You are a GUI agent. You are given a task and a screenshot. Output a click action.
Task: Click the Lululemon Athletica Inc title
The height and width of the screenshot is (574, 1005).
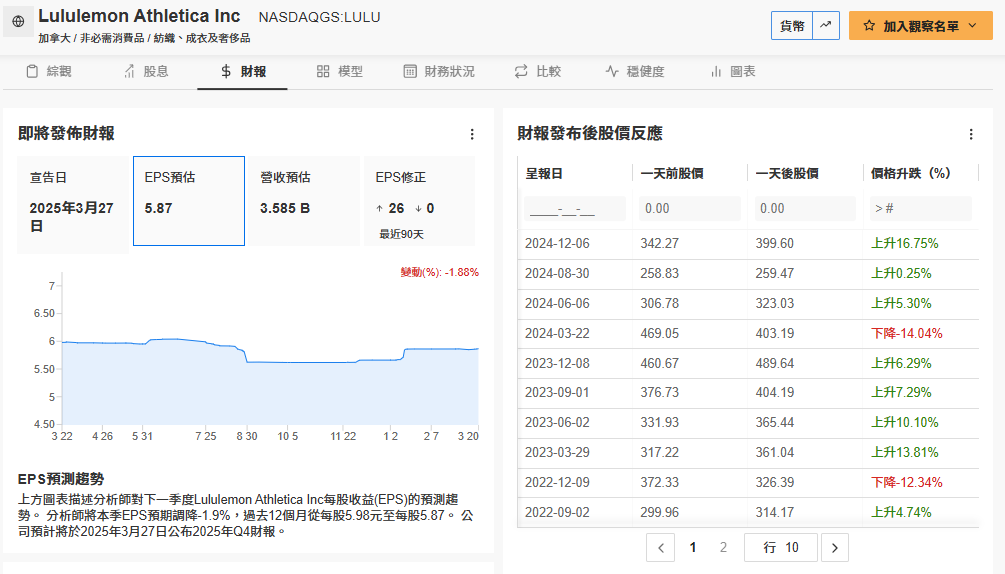[139, 16]
